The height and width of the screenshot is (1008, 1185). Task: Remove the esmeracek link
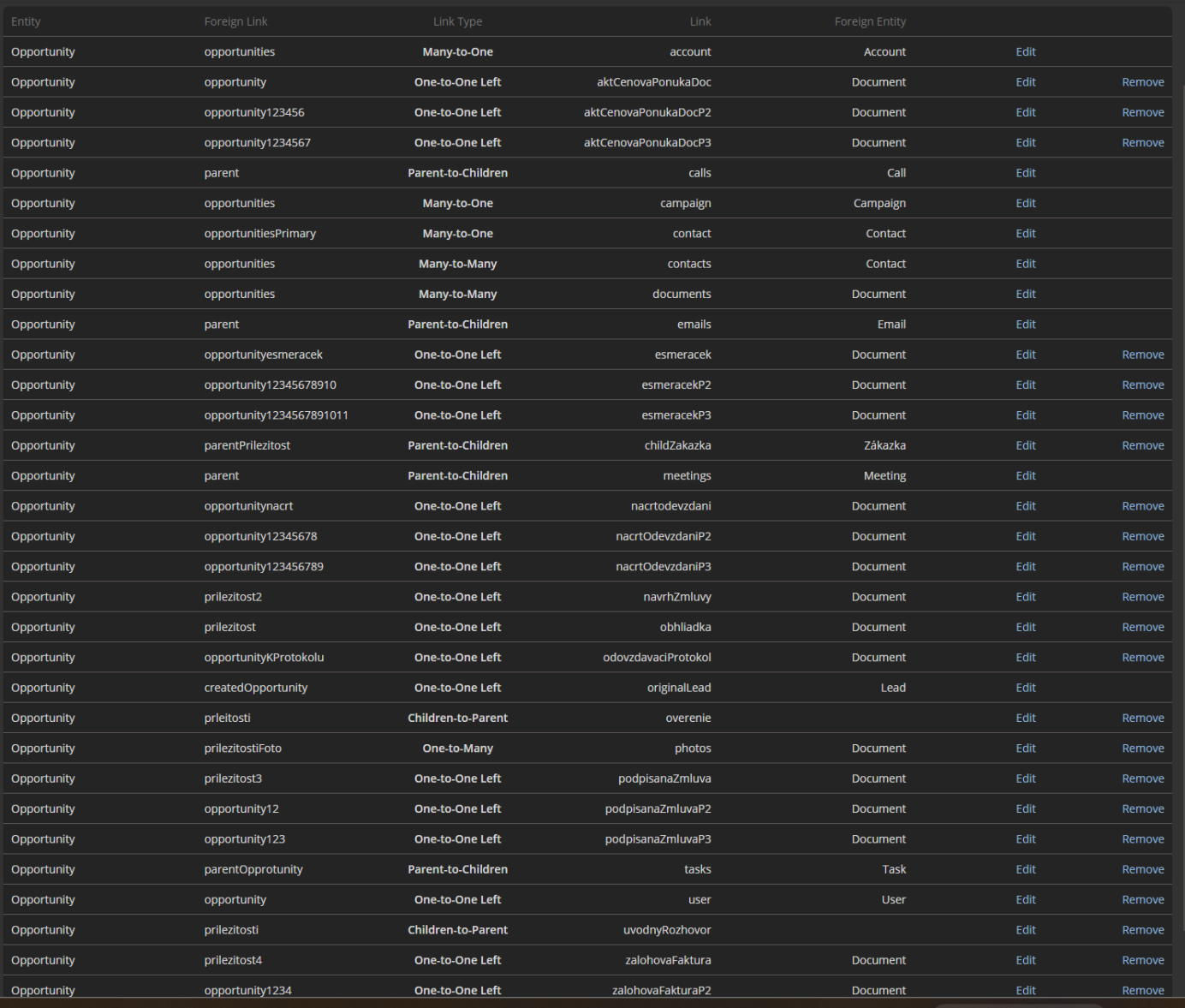1142,355
